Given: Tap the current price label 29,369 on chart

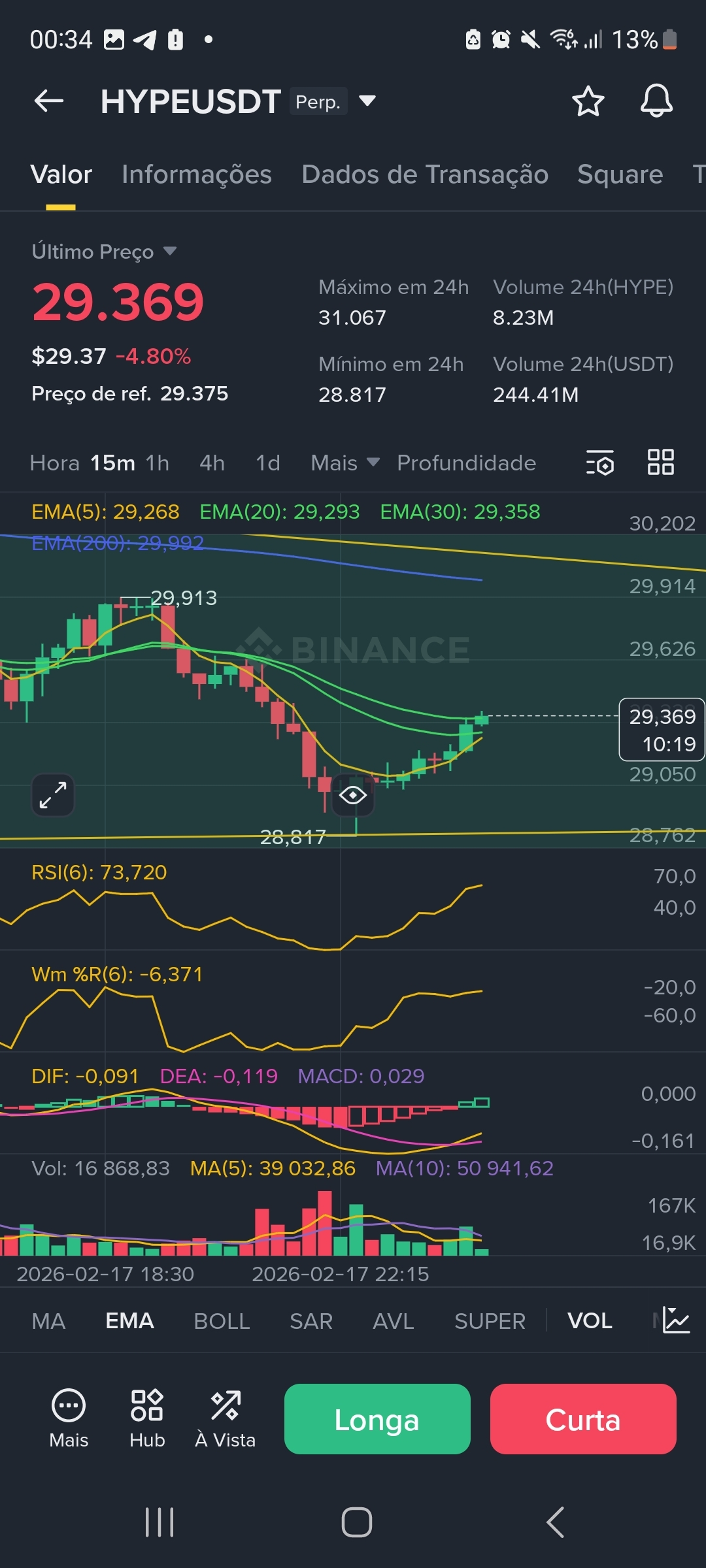Looking at the screenshot, I should click(662, 730).
